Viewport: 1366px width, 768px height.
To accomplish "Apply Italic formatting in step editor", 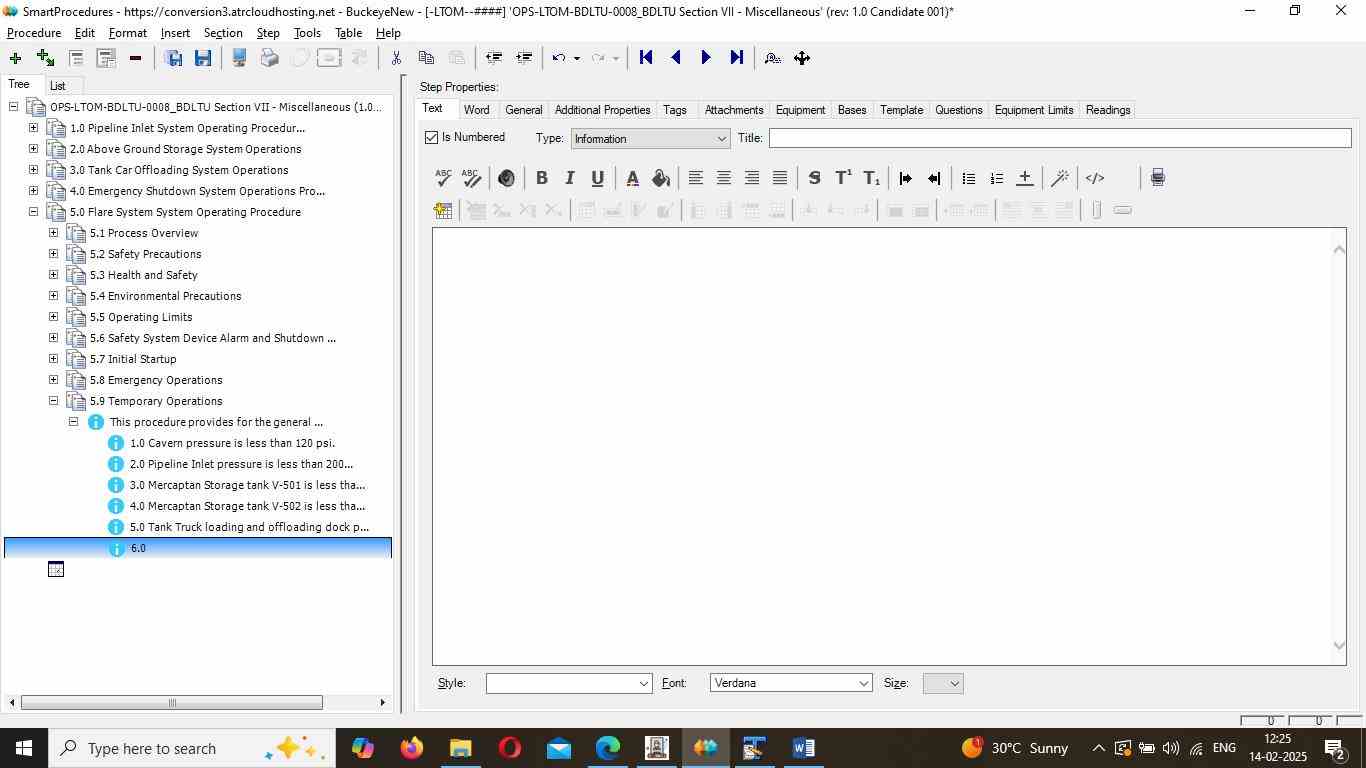I will (x=569, y=178).
